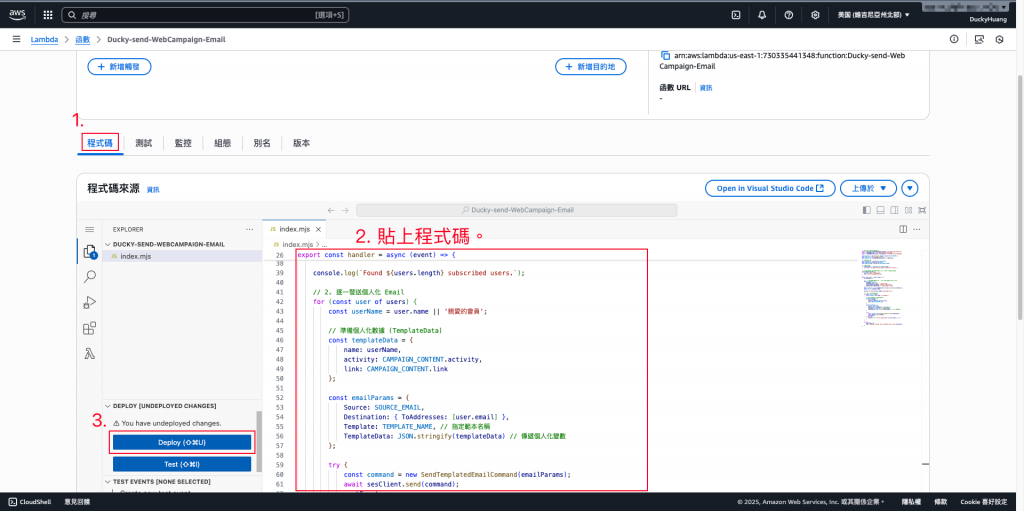
Task: Click the 新增觸發 button
Action: pos(120,67)
